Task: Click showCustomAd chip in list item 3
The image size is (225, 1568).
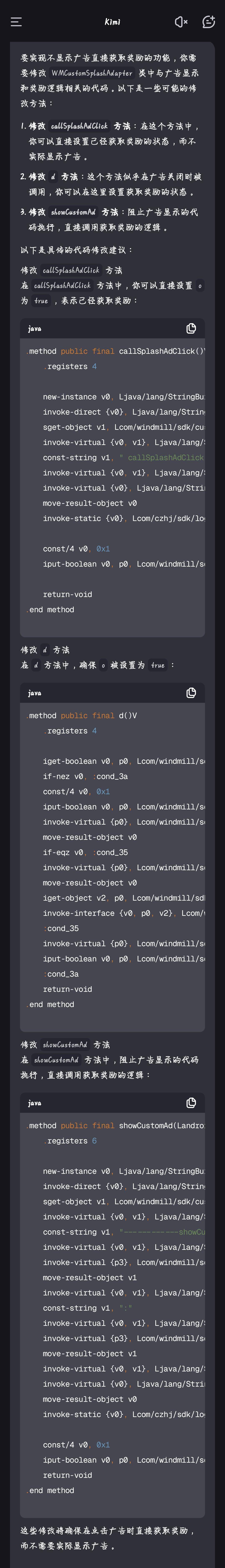Action: (73, 212)
